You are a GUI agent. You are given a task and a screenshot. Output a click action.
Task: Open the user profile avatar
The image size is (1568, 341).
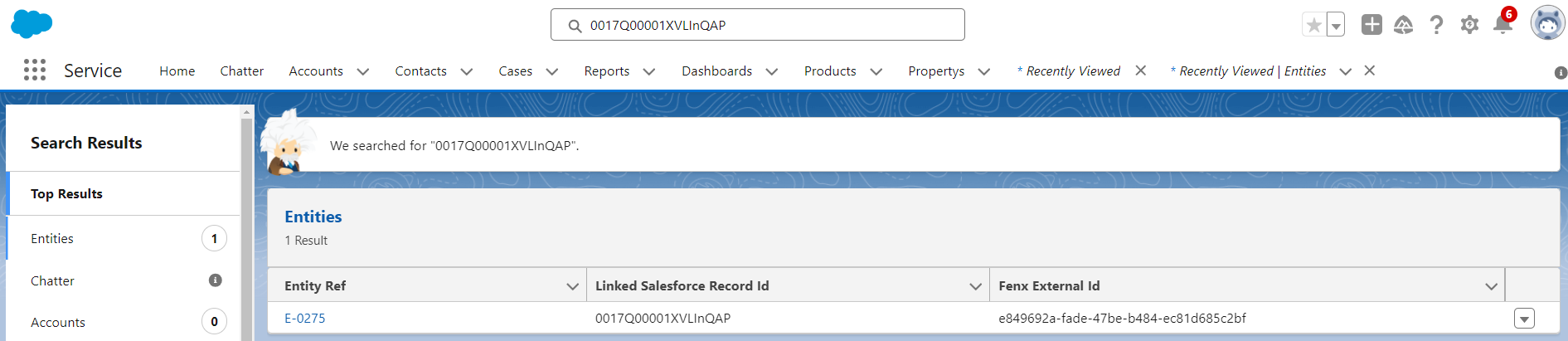click(1547, 24)
